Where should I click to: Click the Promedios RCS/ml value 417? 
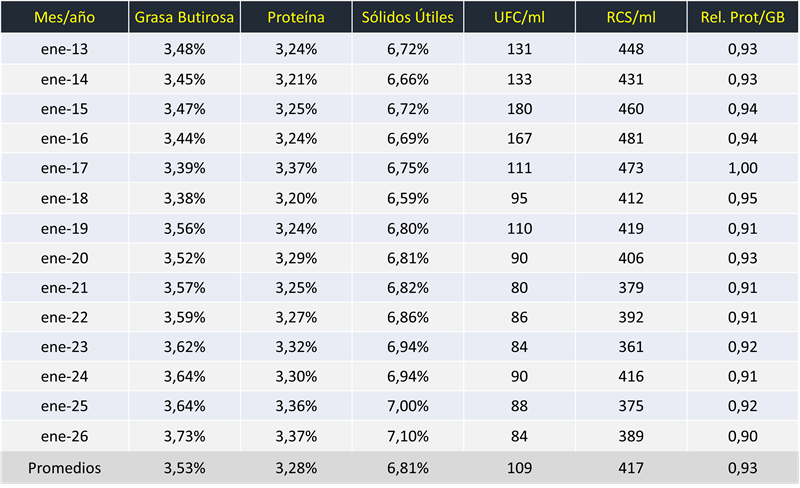point(629,467)
